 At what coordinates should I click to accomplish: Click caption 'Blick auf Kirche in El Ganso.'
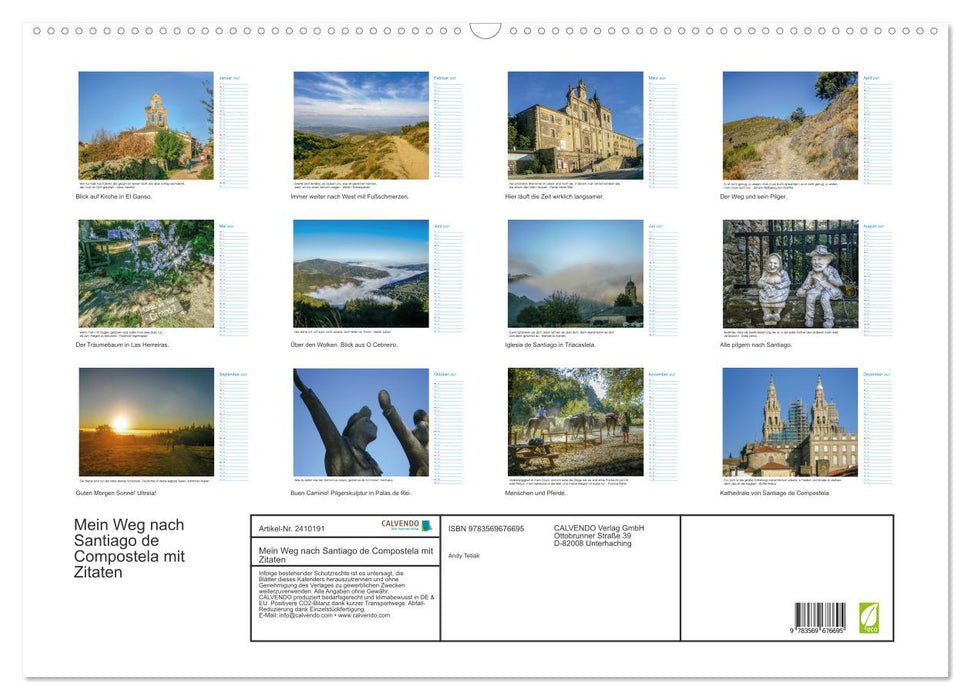click(x=114, y=196)
